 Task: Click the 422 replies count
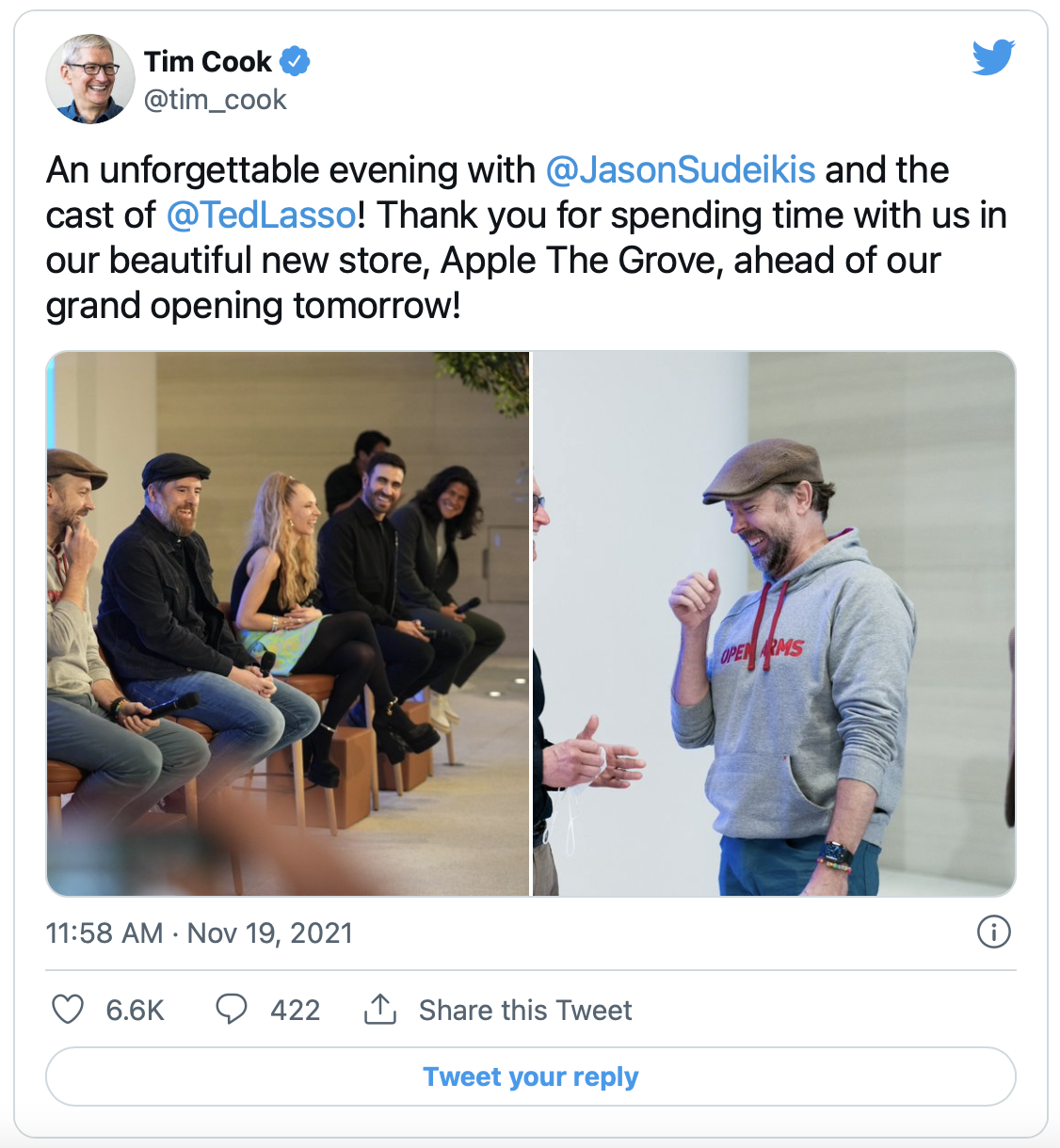tap(295, 1010)
